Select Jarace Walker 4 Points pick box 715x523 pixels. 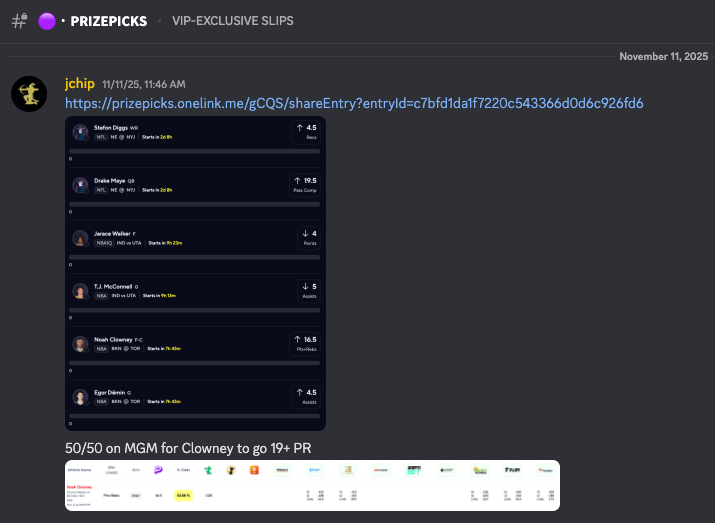point(306,238)
